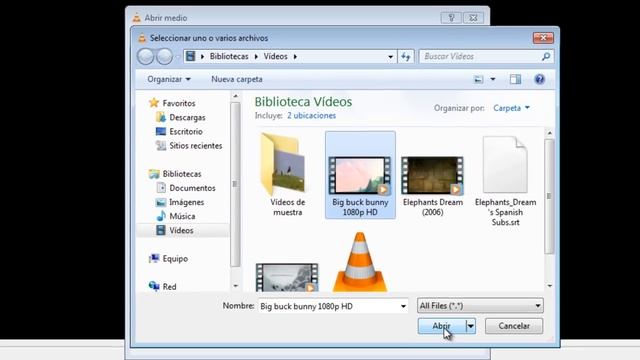This screenshot has height=360, width=640.
Task: Click the Cancelar button
Action: click(x=514, y=326)
